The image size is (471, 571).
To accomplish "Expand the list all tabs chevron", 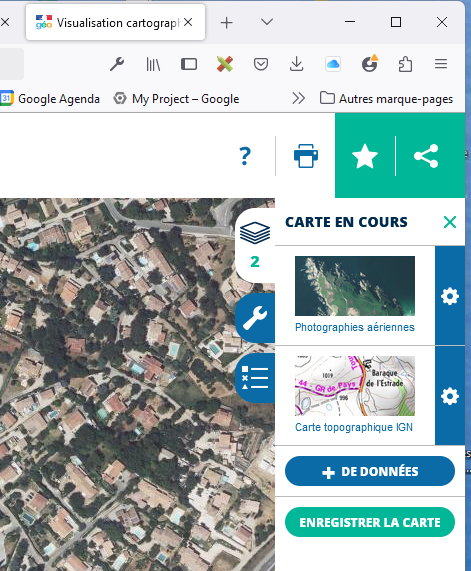I will 267,22.
